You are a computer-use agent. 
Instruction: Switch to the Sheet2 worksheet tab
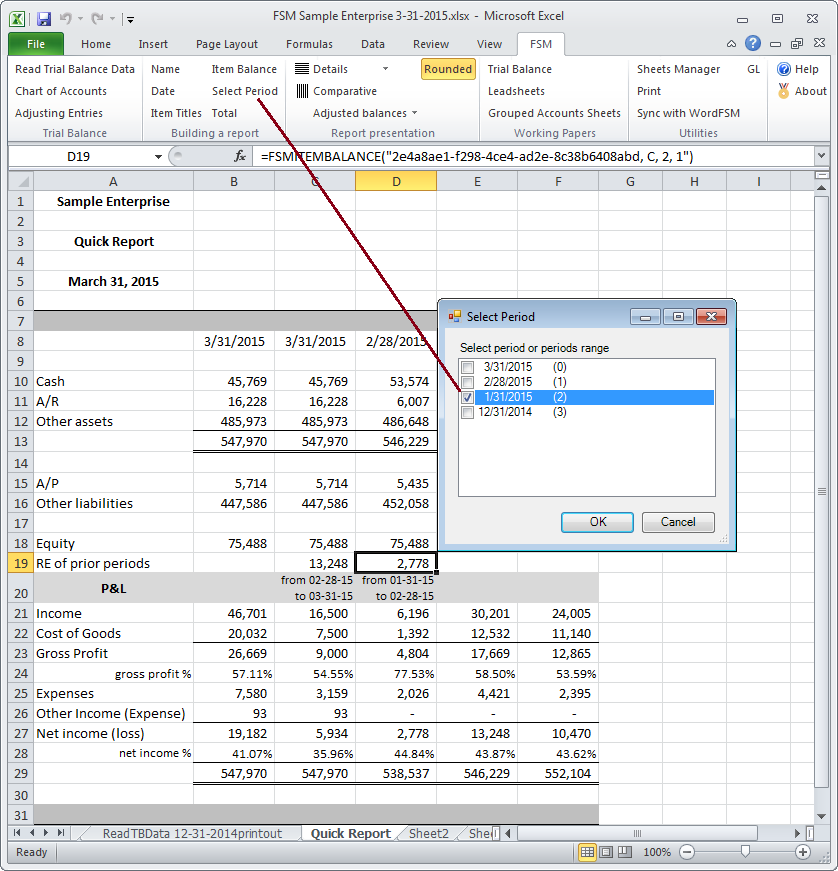point(428,833)
